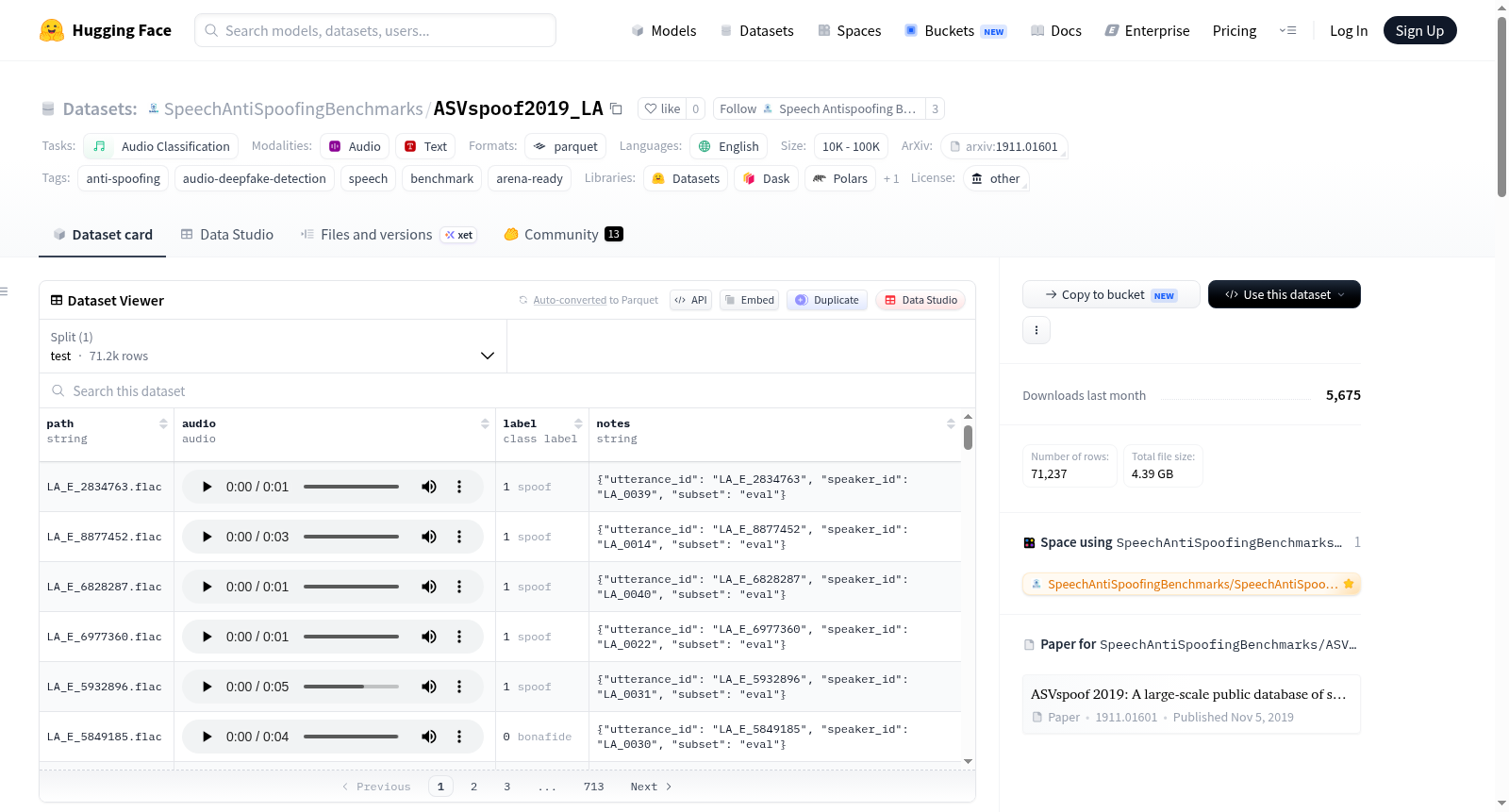The height and width of the screenshot is (812, 1509).
Task: Click the Auto-converted link
Action: pyautogui.click(x=570, y=300)
